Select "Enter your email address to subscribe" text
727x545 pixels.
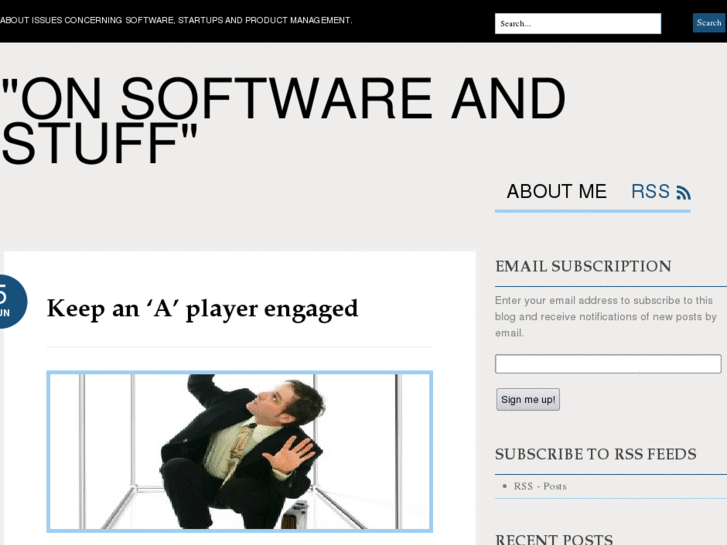point(604,316)
